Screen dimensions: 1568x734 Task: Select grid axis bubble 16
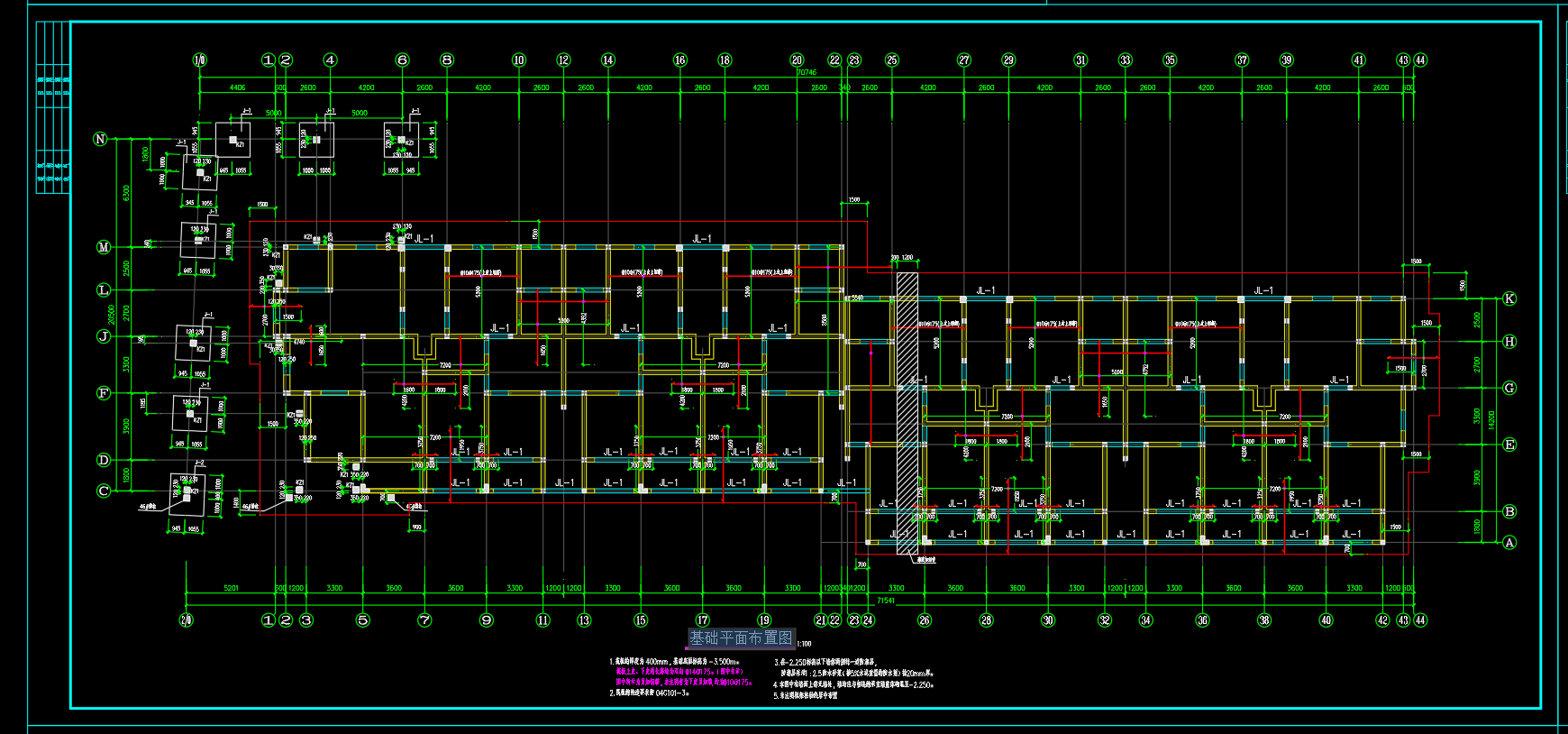680,60
